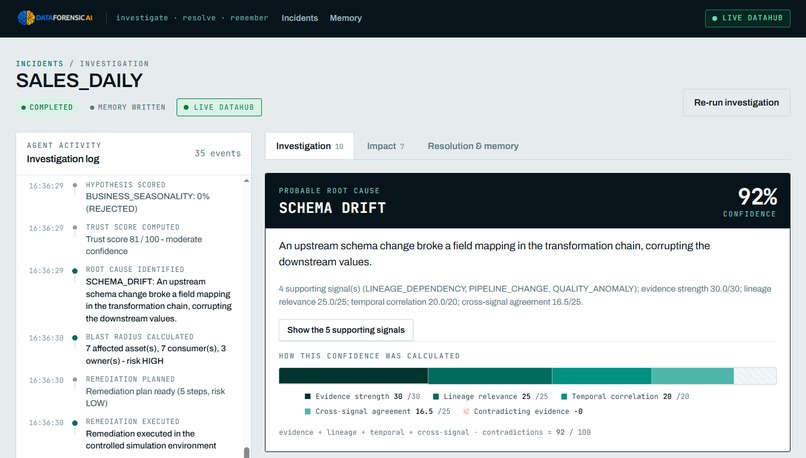Open the Resolution & memory tab
Screen dimensions: 806x458
473,146
